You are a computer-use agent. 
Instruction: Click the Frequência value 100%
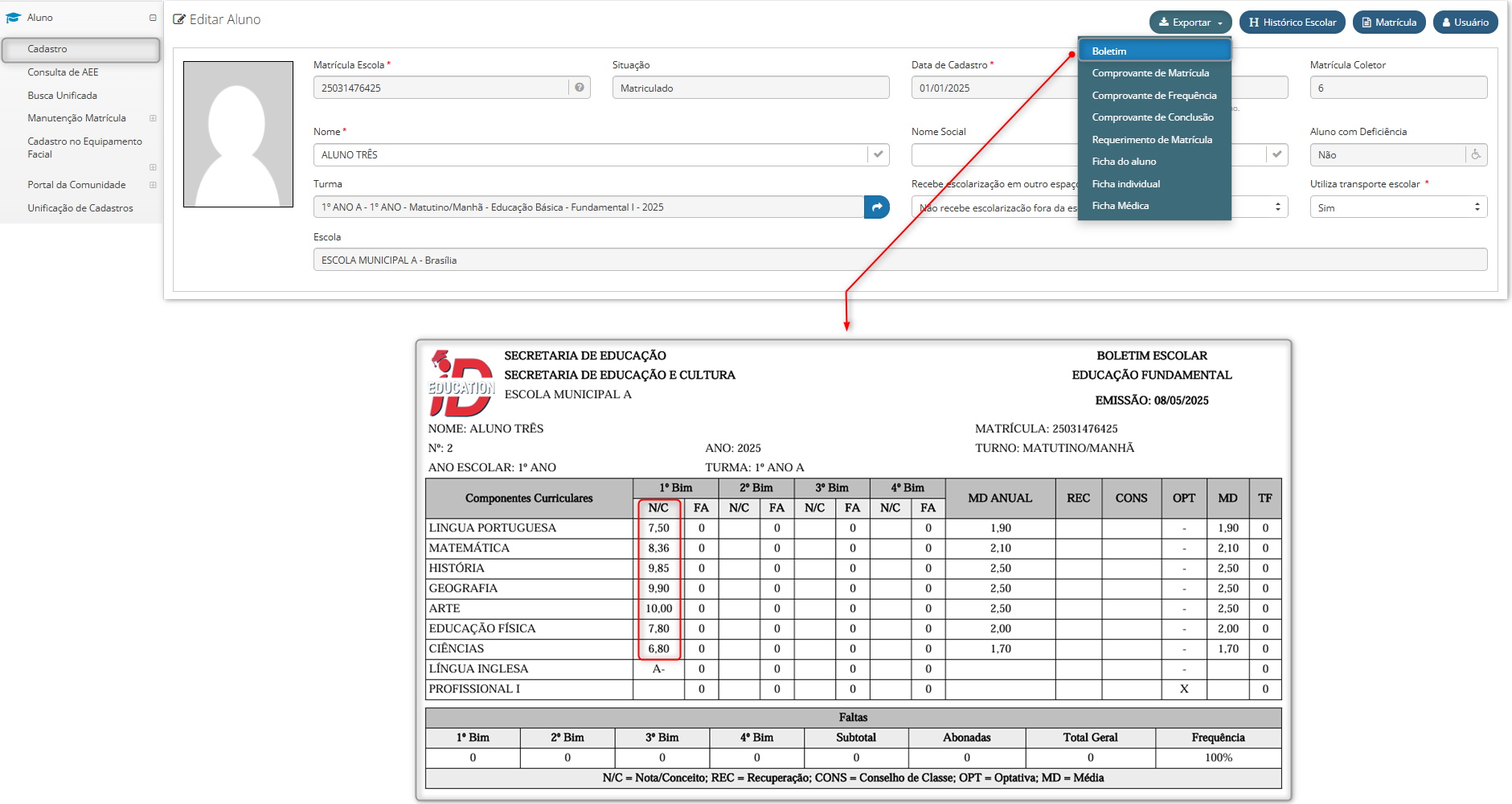tap(1219, 757)
